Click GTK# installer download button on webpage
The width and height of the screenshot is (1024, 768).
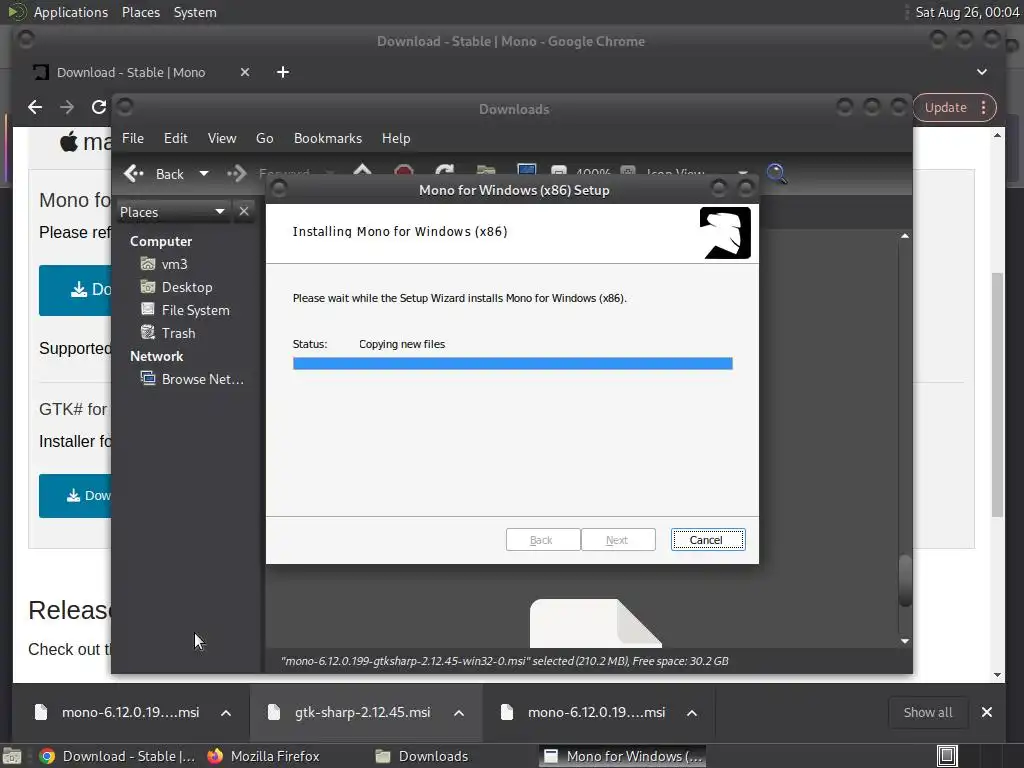pyautogui.click(x=75, y=496)
